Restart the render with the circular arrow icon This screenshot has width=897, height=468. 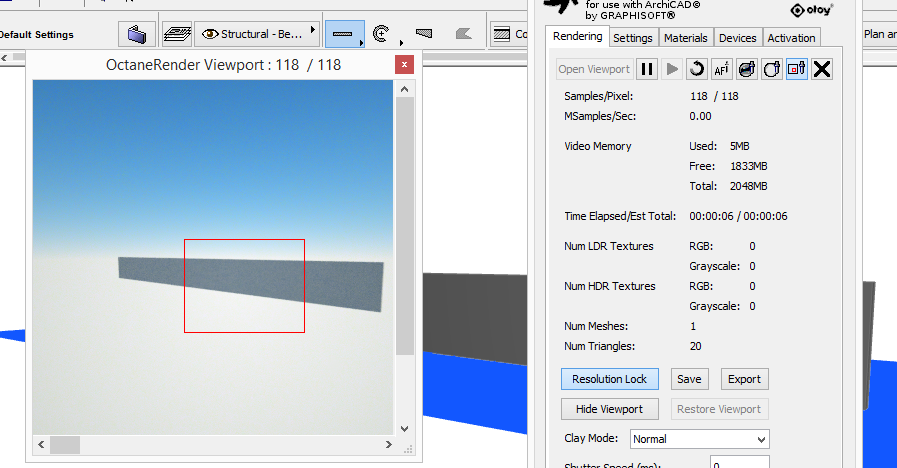(697, 69)
